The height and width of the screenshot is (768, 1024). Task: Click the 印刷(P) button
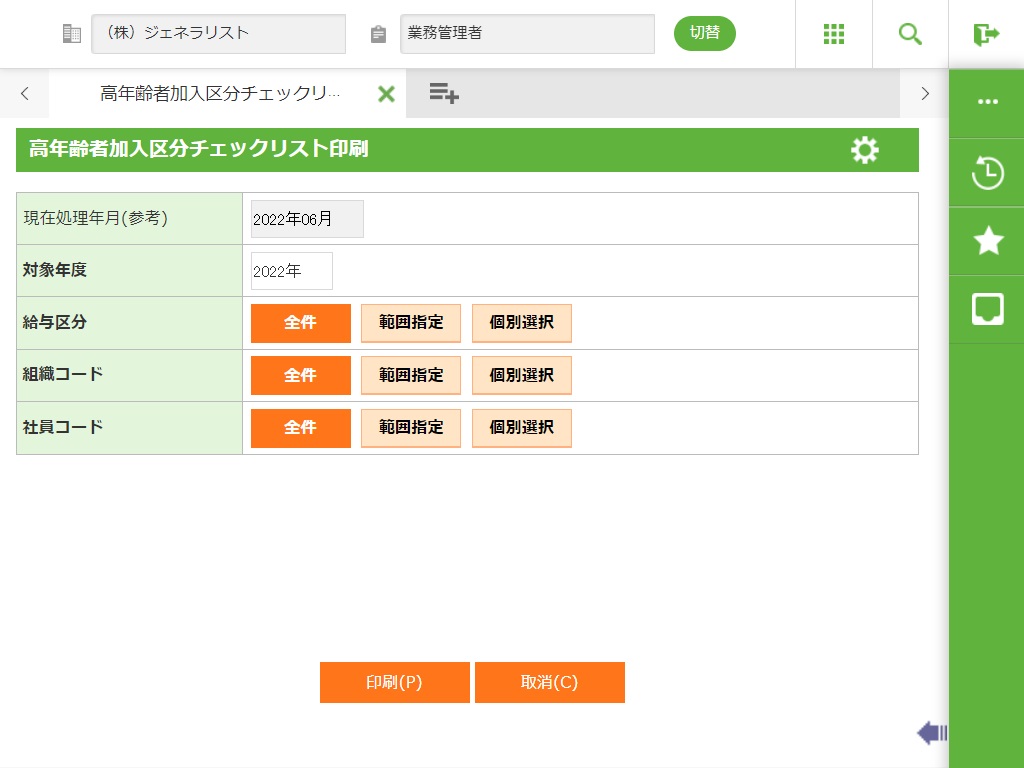(x=395, y=683)
